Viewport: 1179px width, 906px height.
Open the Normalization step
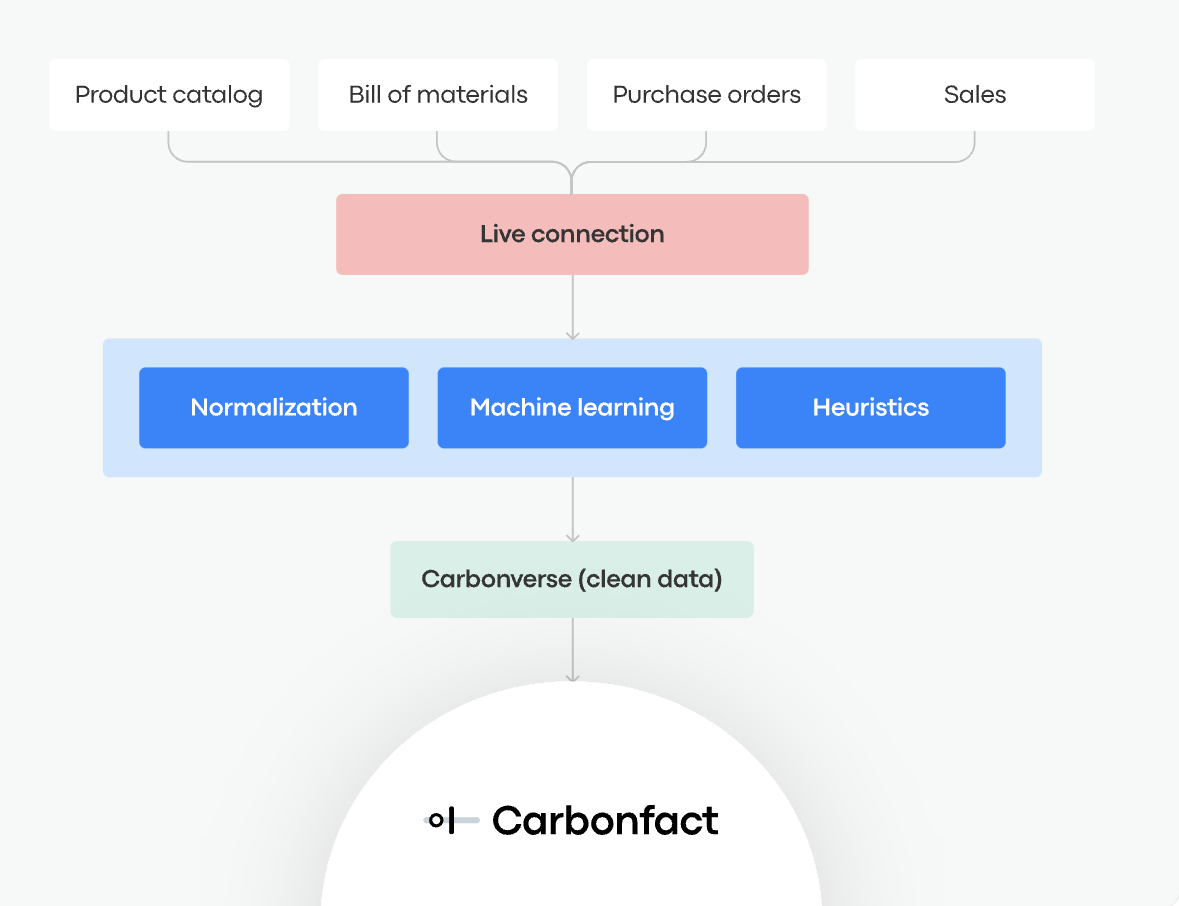274,408
